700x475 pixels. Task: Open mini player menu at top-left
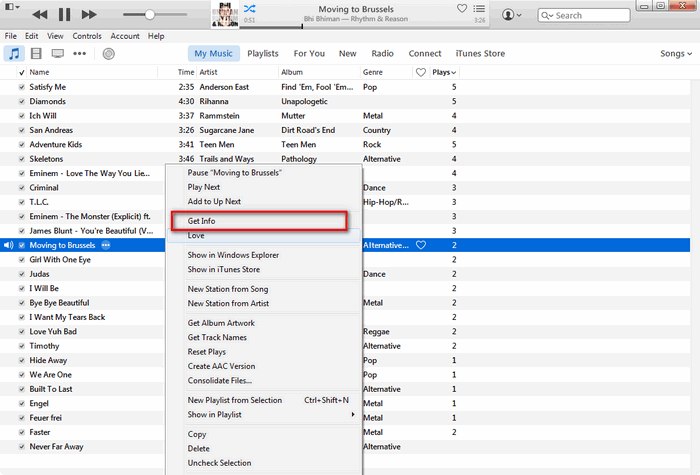tap(12, 6)
